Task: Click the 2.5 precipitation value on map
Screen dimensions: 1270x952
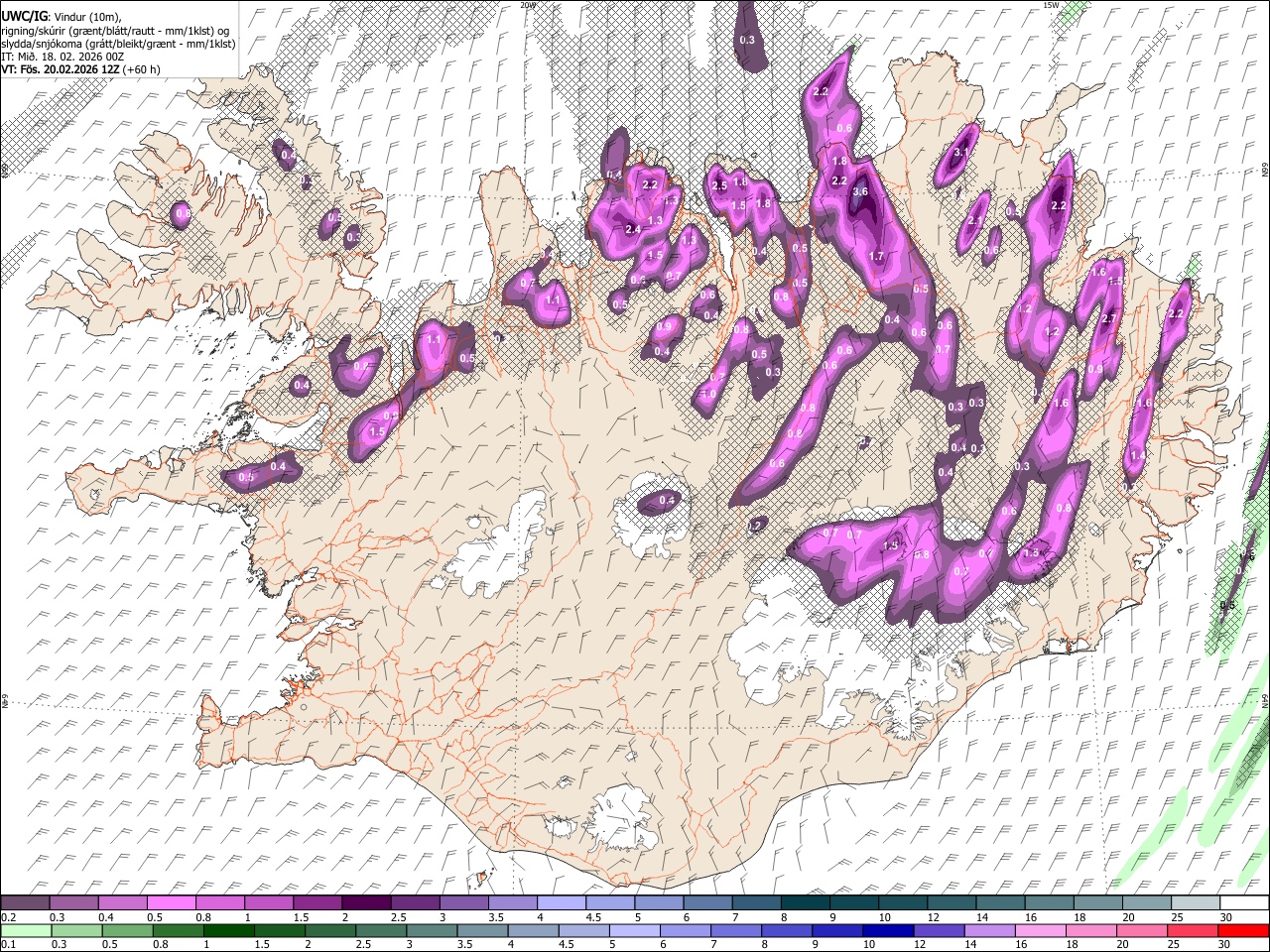Action: coord(719,185)
